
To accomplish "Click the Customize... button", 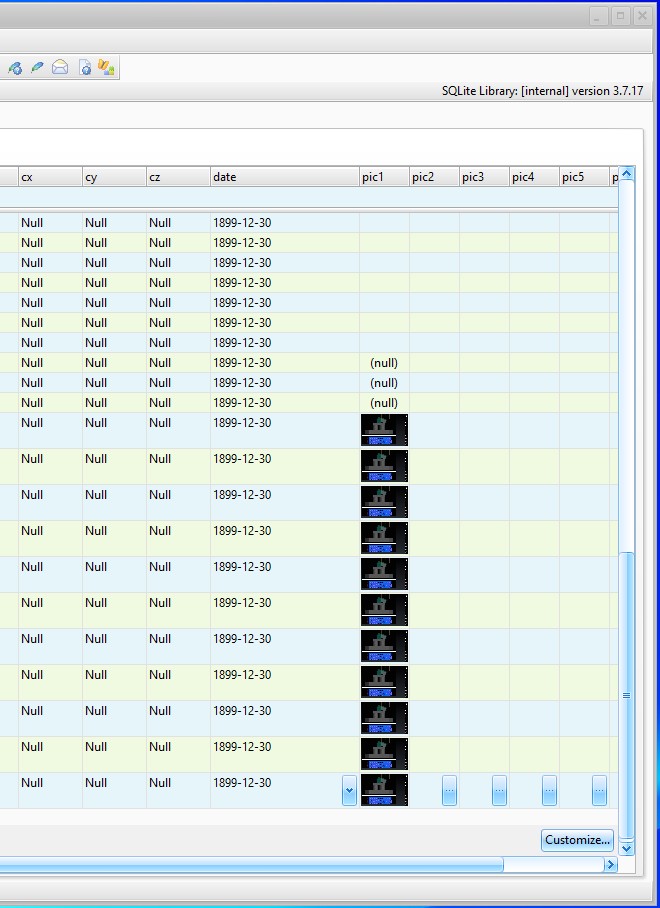I will point(577,840).
